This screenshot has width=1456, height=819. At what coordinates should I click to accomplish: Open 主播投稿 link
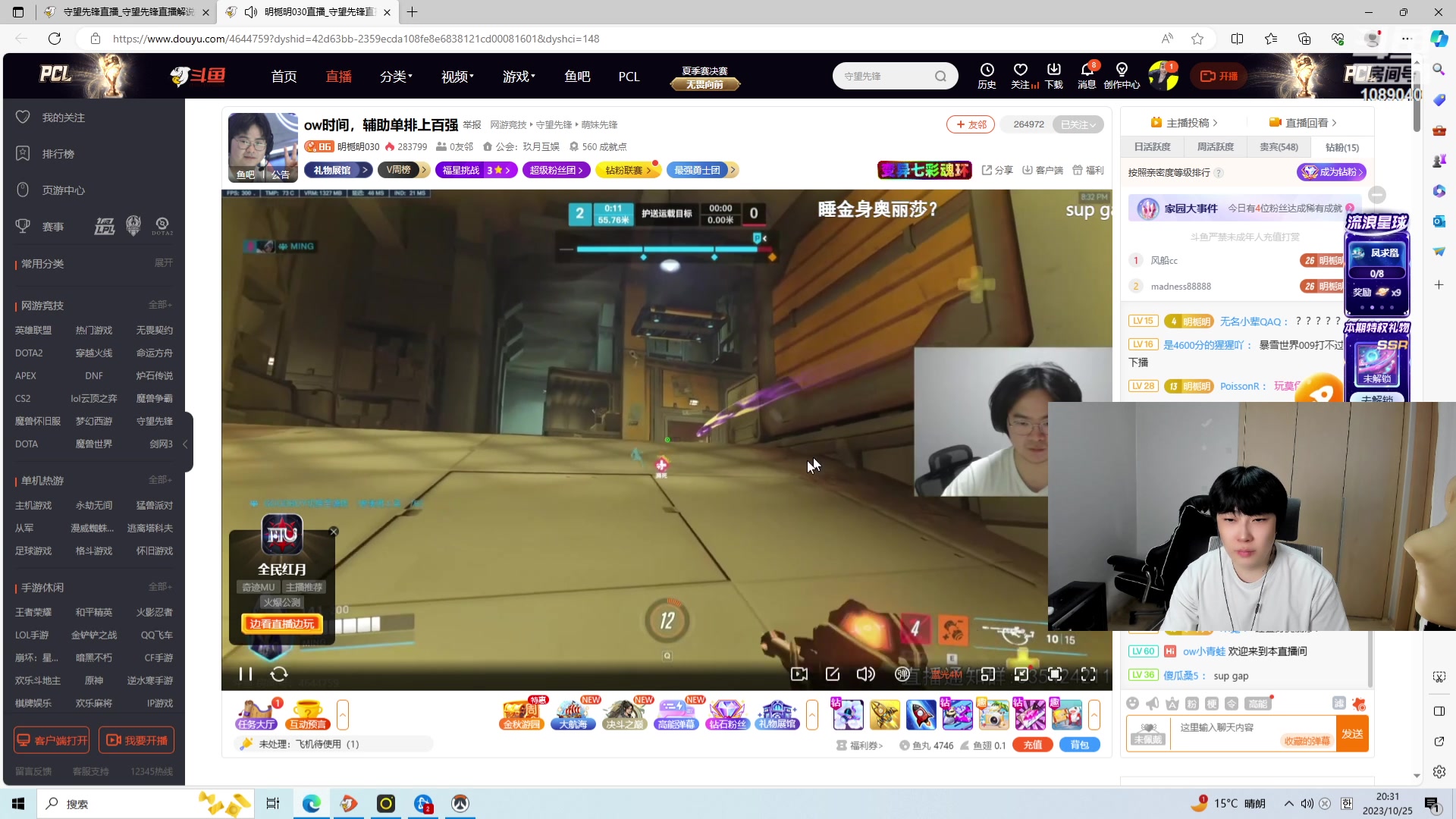click(x=1184, y=123)
